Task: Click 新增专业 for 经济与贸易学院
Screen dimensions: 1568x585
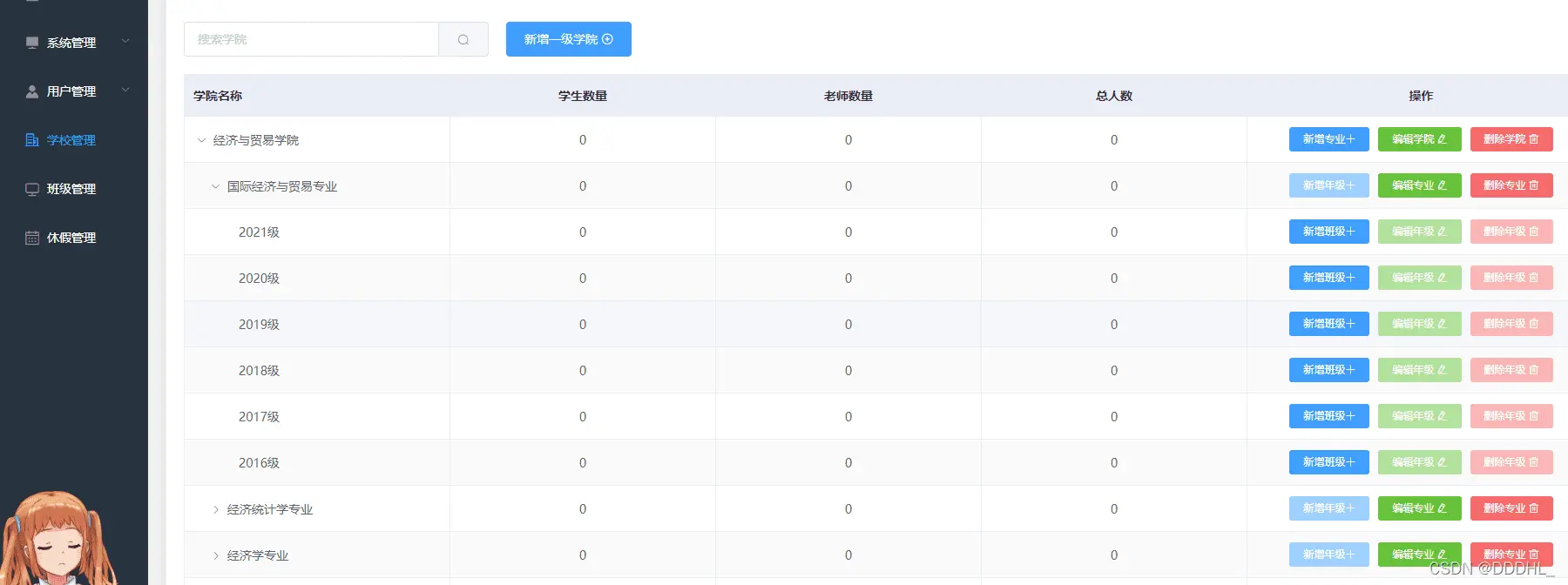Action: 1328,139
